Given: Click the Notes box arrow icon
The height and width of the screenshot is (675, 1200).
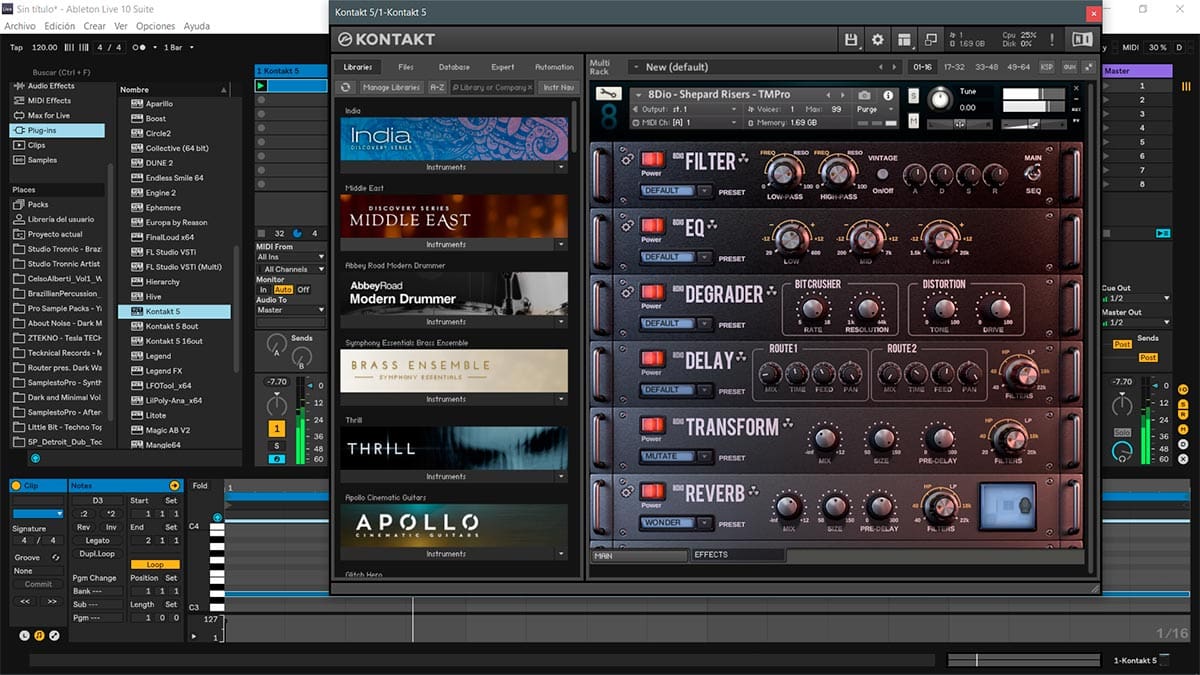Looking at the screenshot, I should point(174,485).
